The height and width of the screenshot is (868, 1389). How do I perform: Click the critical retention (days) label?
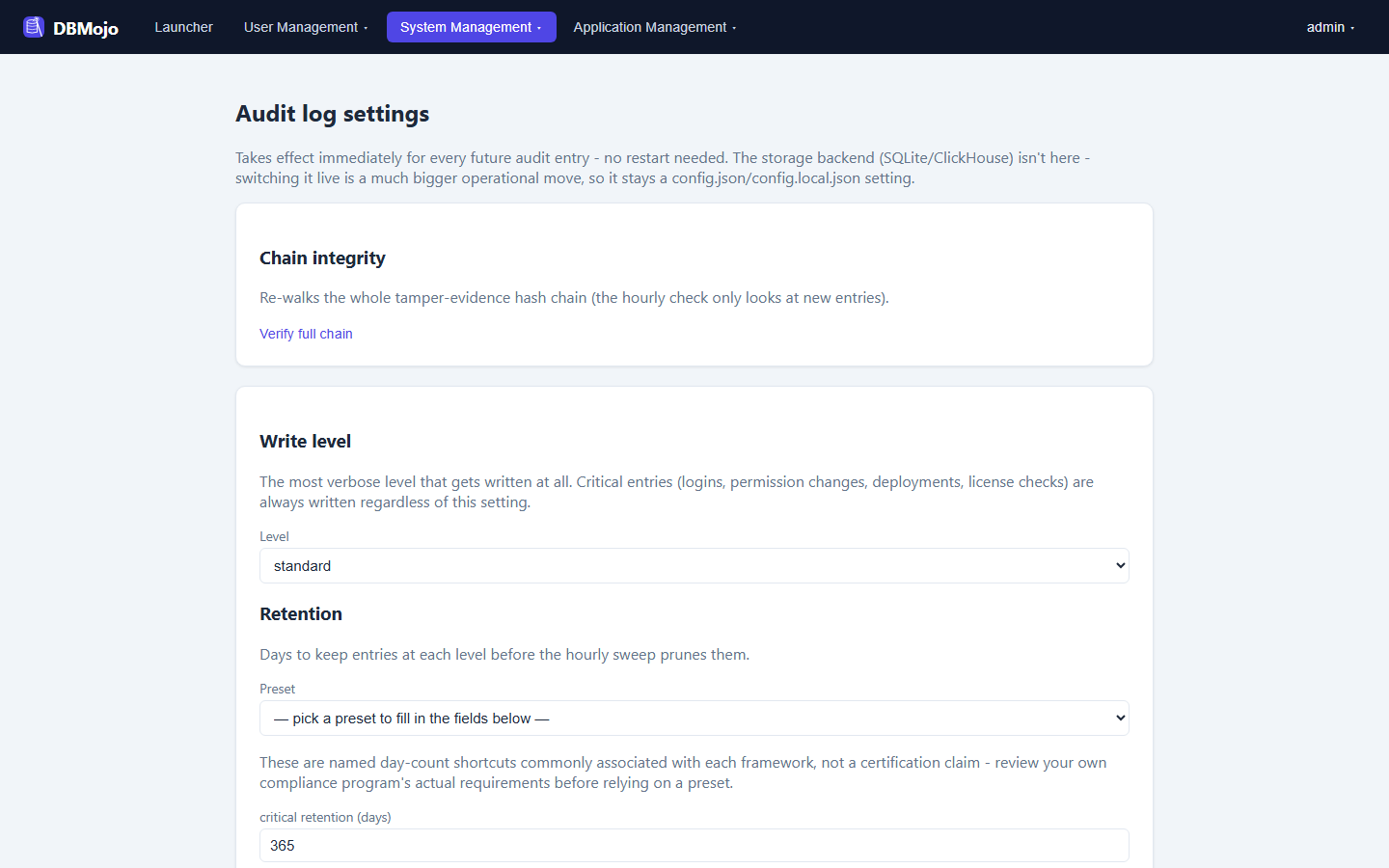[325, 817]
